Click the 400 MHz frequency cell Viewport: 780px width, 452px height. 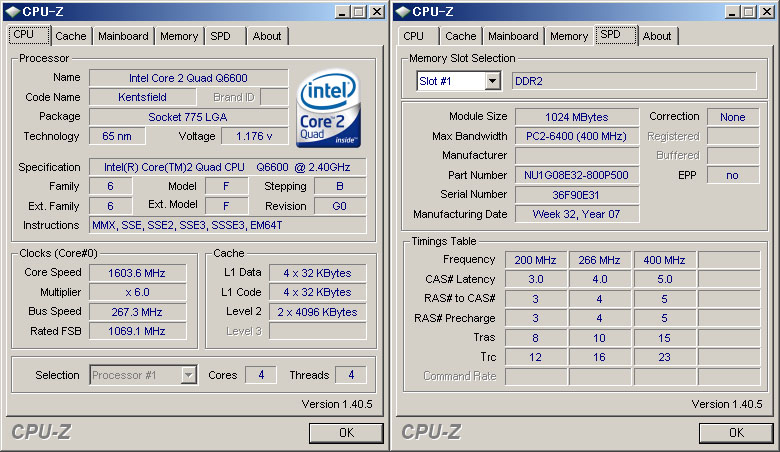[665, 260]
